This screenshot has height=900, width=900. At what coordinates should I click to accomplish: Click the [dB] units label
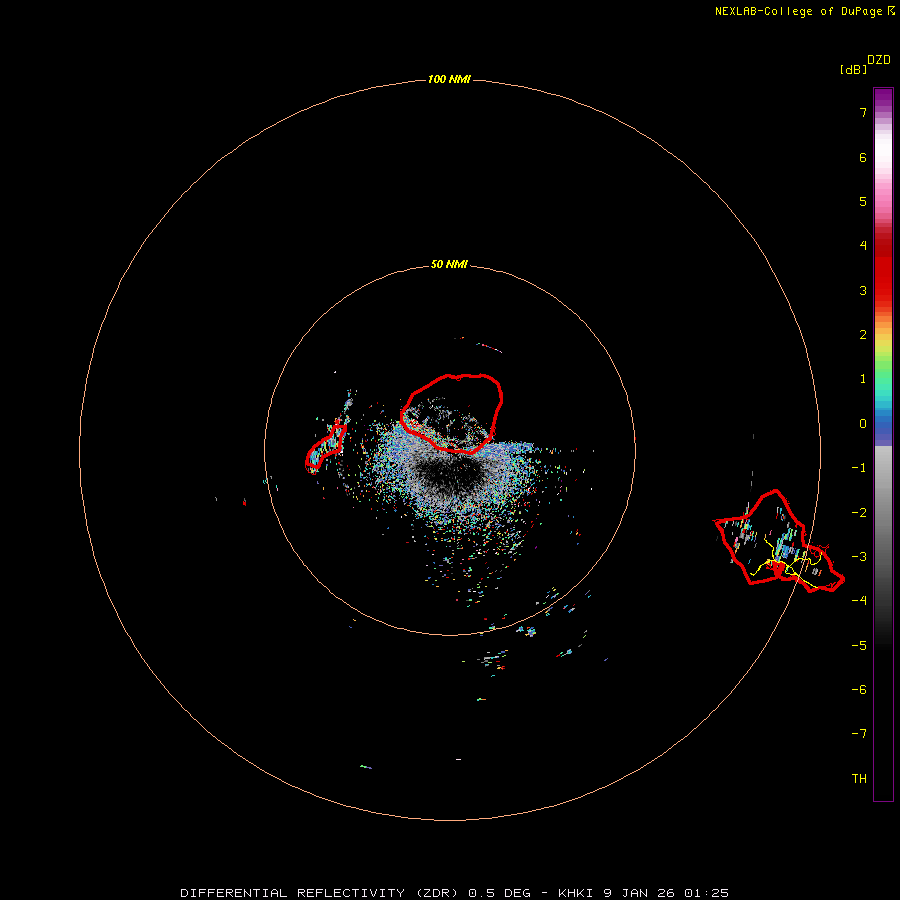853,69
